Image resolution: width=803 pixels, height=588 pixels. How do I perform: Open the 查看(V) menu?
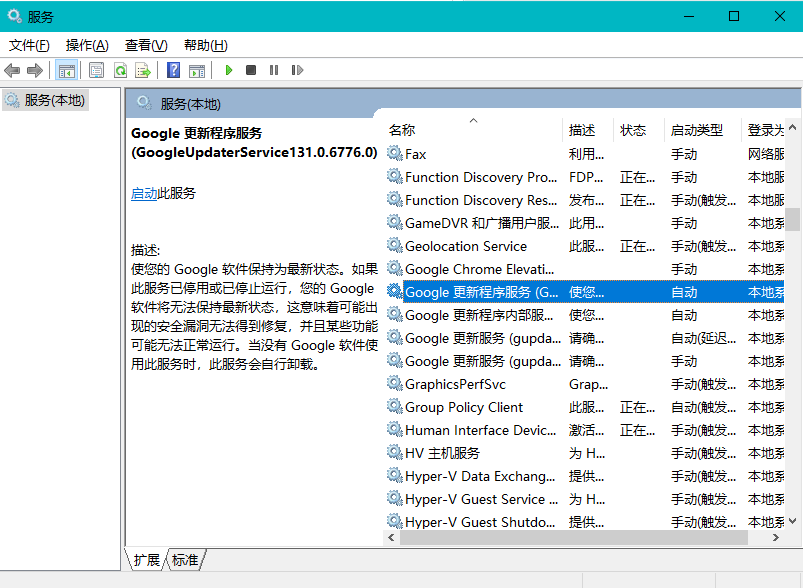(146, 46)
